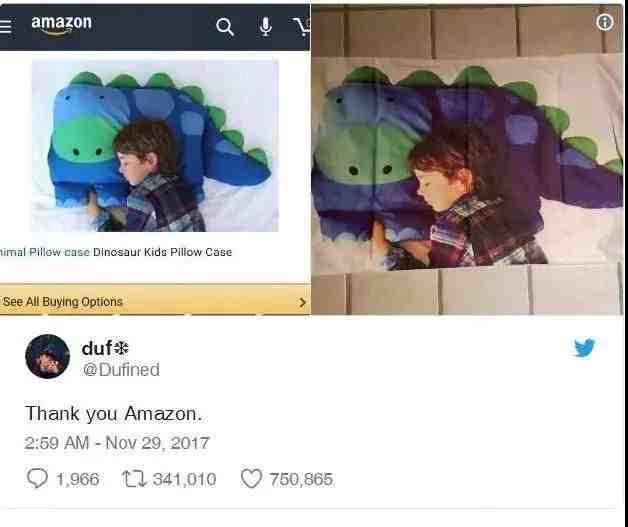Like the tweet with heart icon
This screenshot has width=628, height=527.
click(252, 479)
